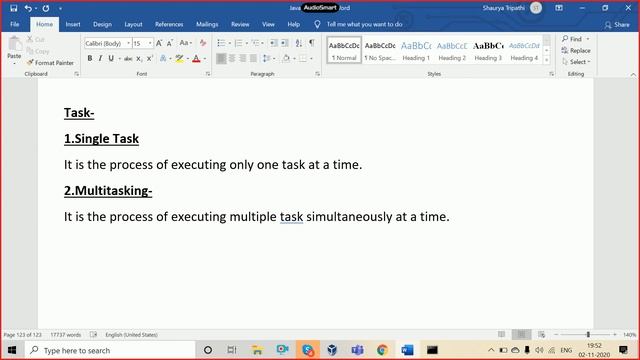Toggle Underline formatting
The image size is (640, 360).
111,58
